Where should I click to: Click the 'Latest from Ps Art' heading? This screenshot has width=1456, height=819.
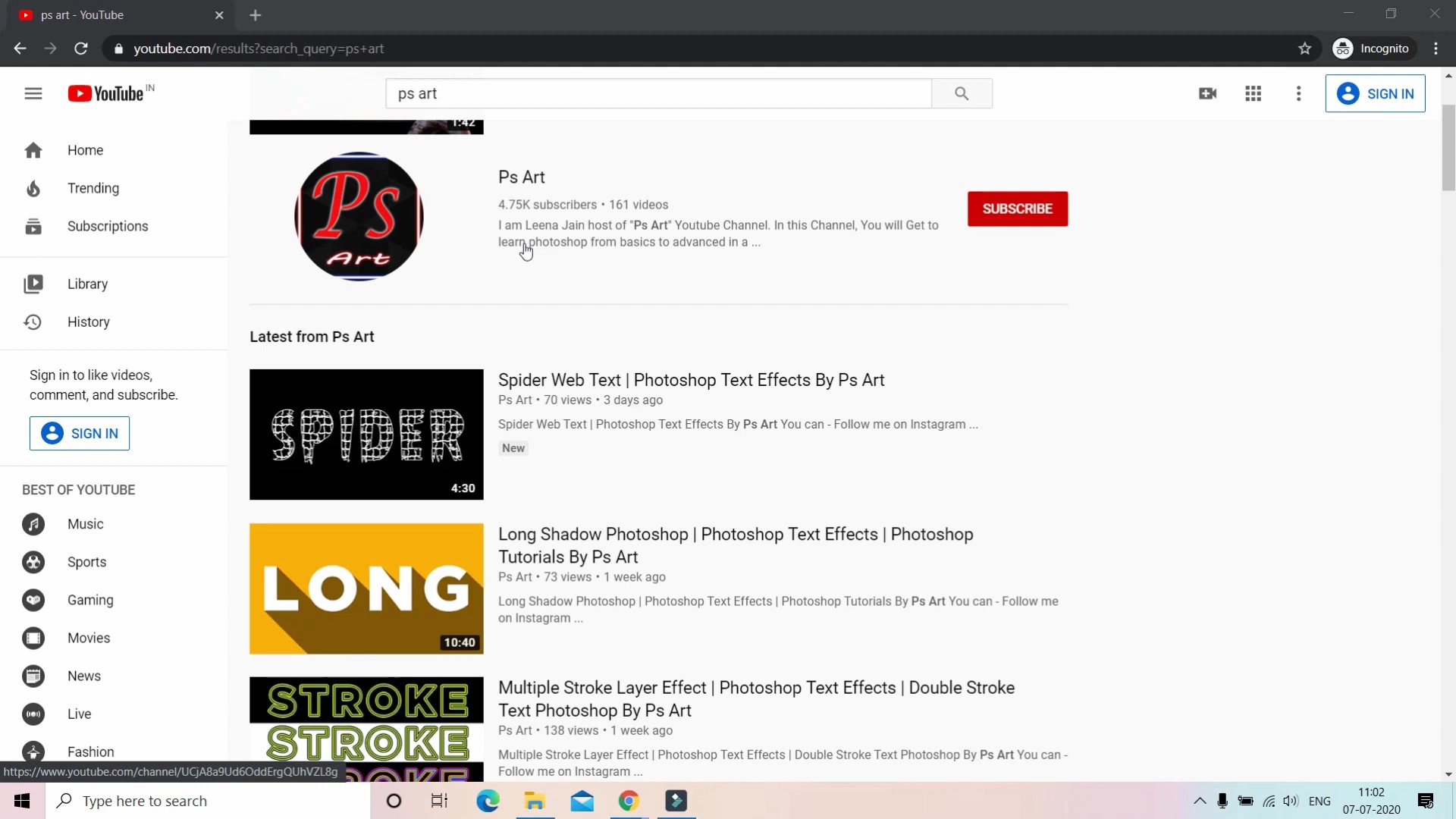click(x=312, y=337)
